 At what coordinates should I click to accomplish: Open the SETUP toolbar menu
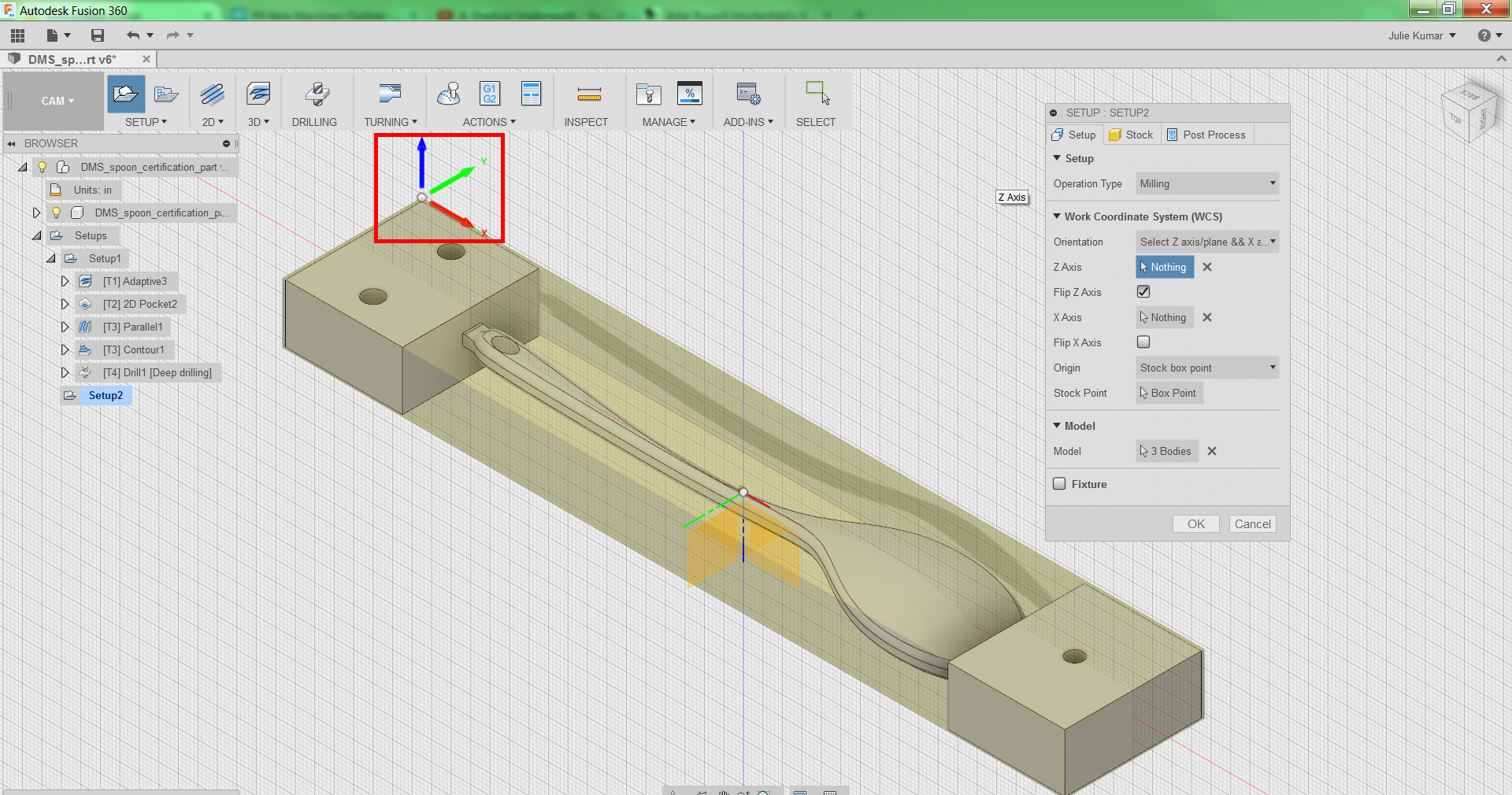tap(146, 122)
